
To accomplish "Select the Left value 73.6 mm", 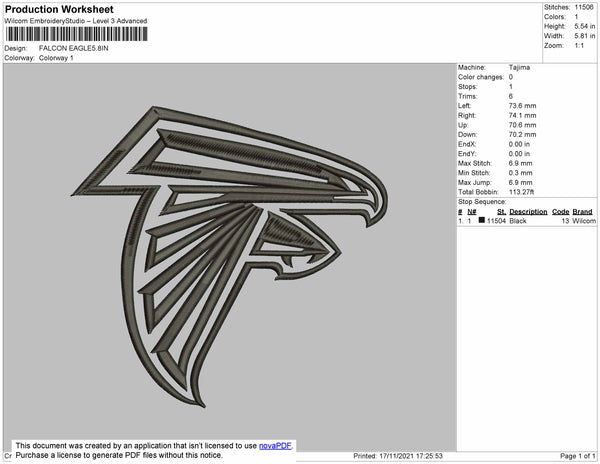I will tap(522, 106).
